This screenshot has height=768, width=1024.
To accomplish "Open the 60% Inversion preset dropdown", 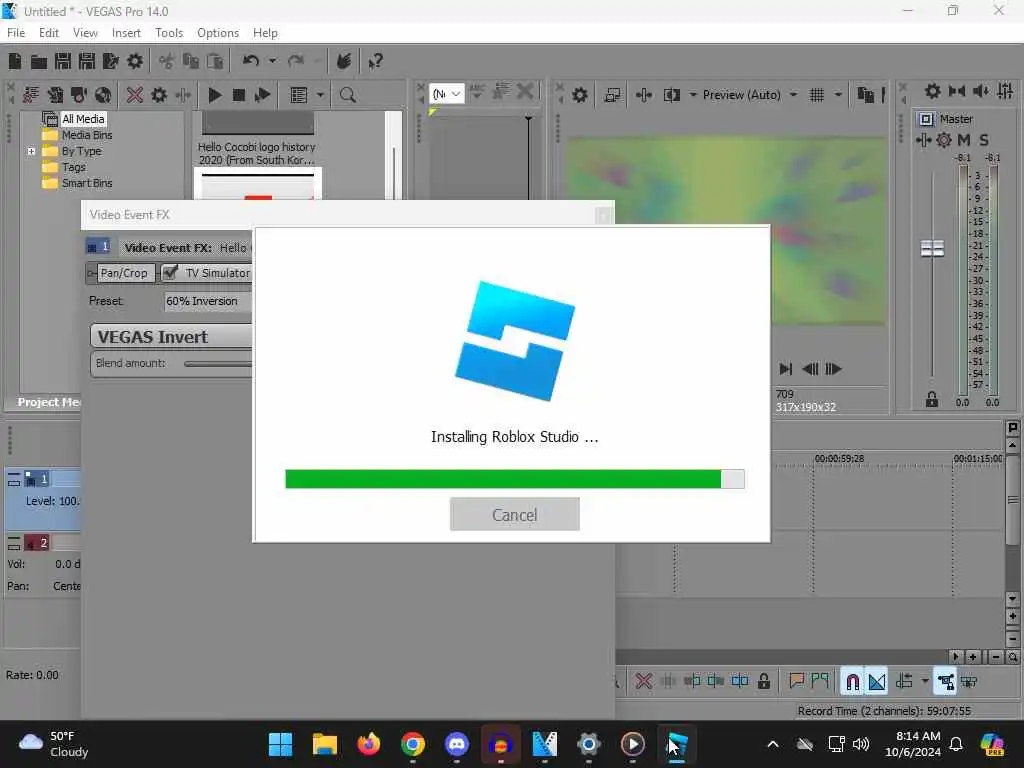I will [x=208, y=301].
